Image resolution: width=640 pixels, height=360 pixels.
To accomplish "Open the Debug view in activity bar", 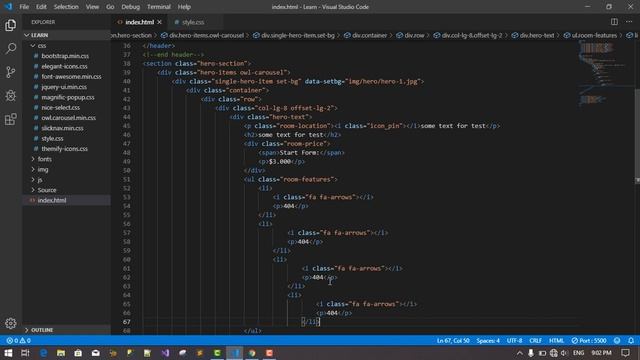I will pos(11,96).
